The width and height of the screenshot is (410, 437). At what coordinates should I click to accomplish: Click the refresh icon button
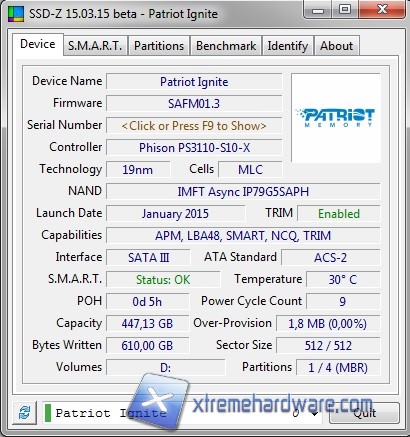coord(24,413)
